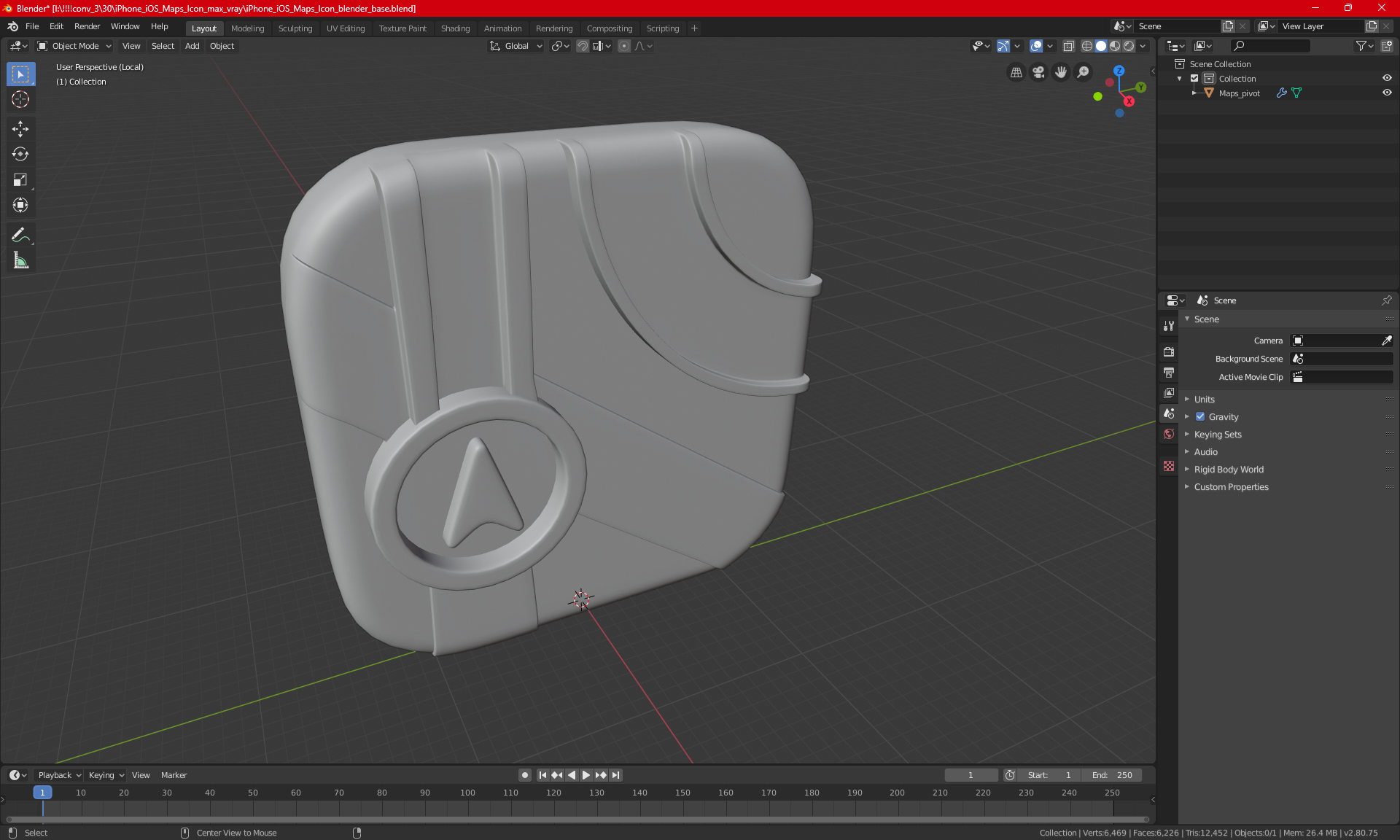Screen dimensions: 1400x840
Task: Toggle the camera view icon
Action: tap(1038, 72)
